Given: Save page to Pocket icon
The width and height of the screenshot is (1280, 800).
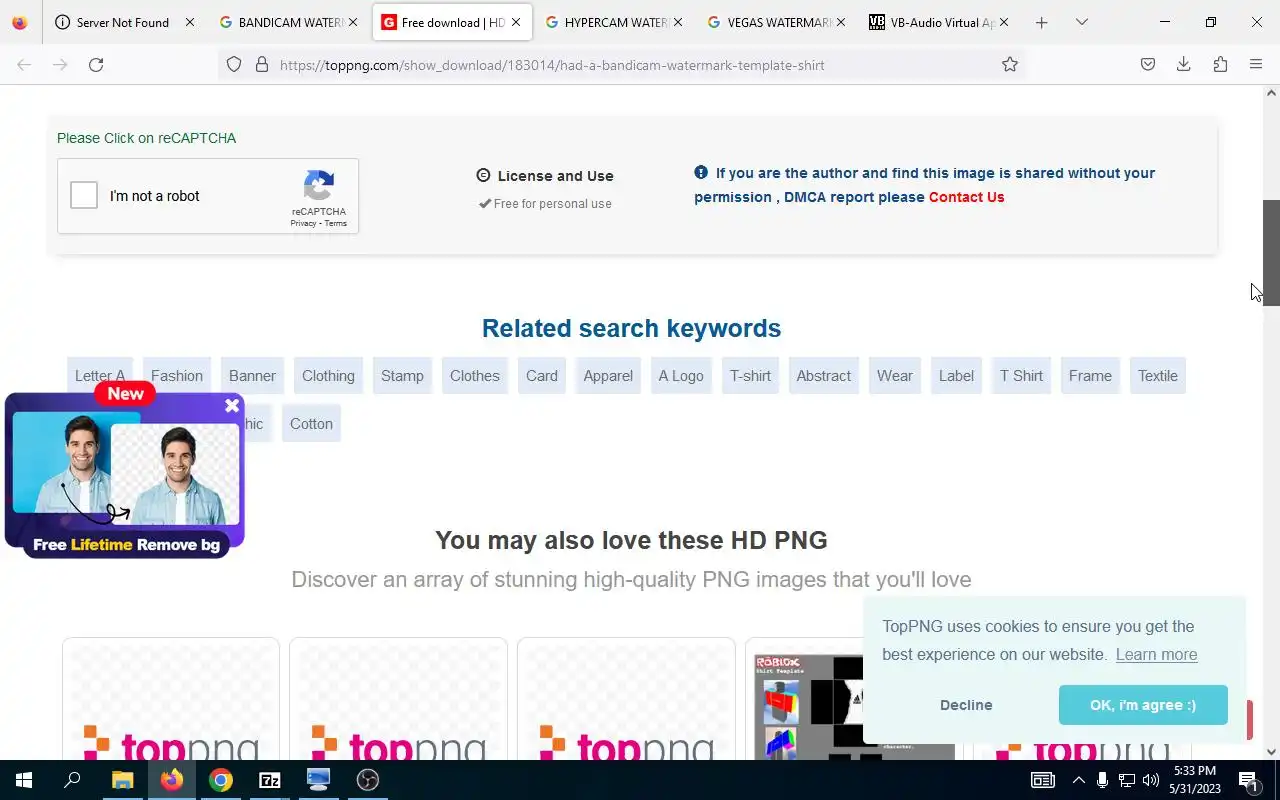Looking at the screenshot, I should click(x=1148, y=64).
